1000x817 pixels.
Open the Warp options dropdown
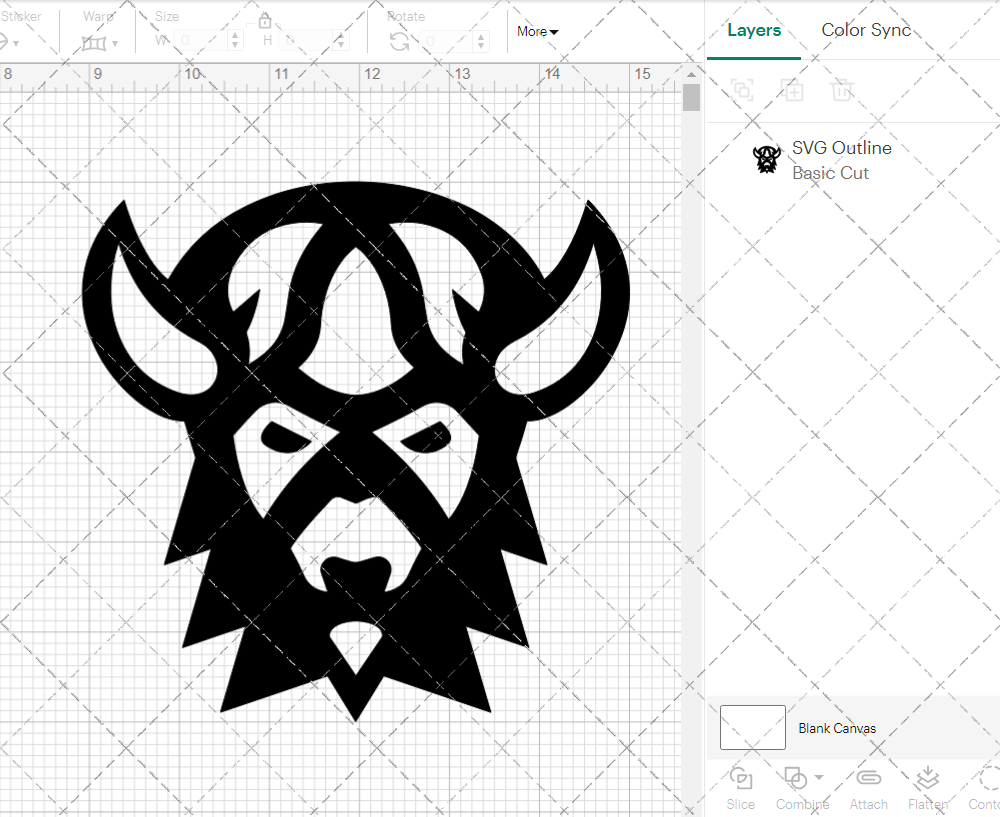(117, 43)
